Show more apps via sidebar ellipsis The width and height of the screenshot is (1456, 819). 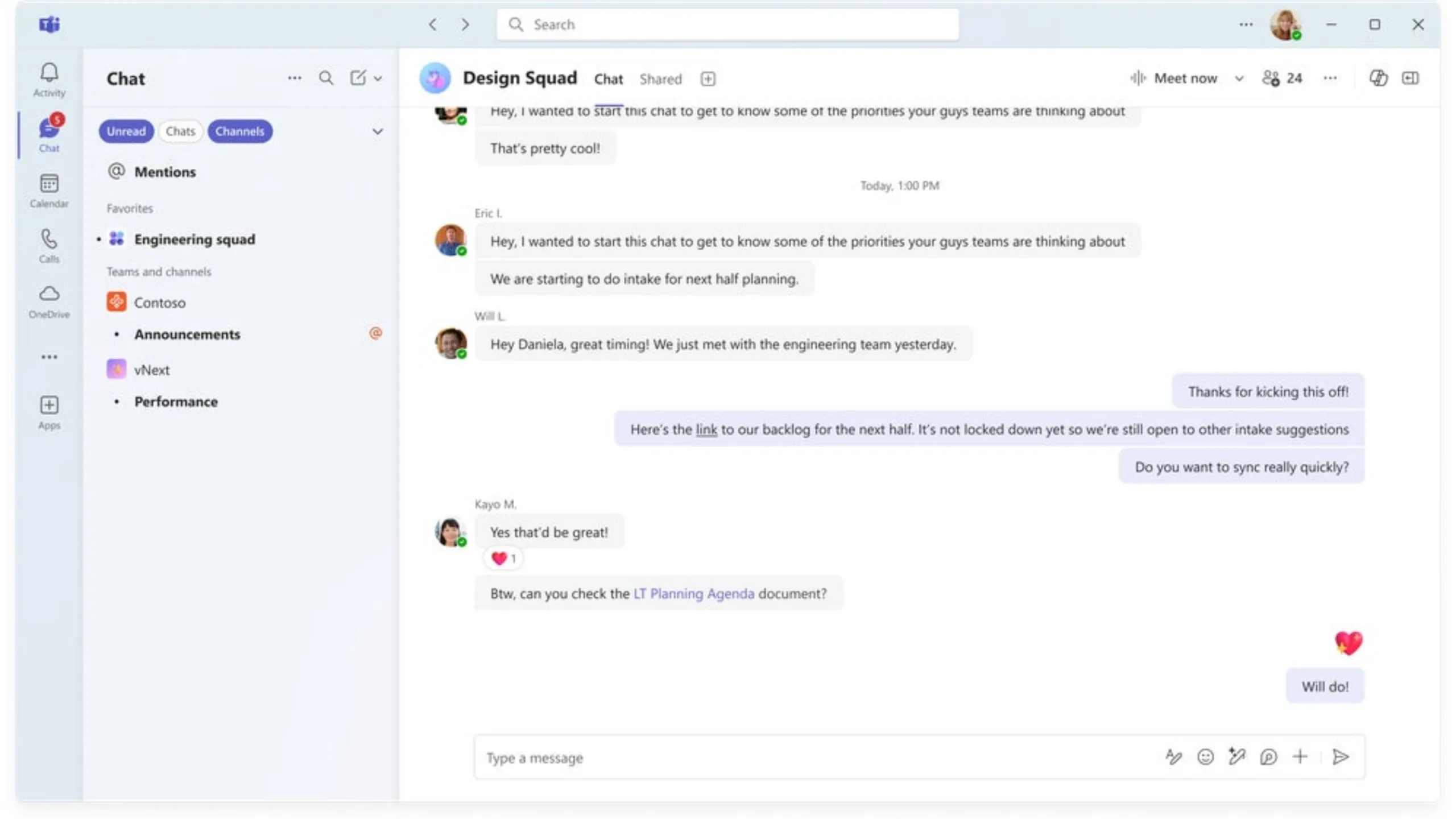49,357
